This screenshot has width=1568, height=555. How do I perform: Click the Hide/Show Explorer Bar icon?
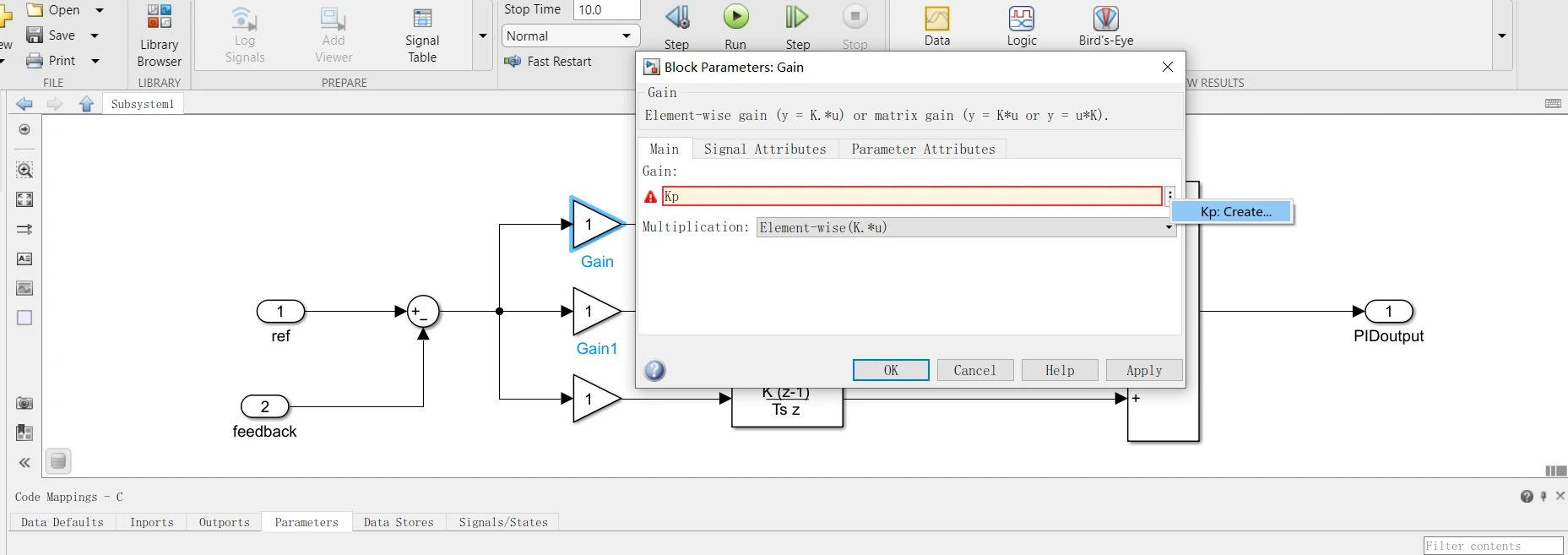click(24, 129)
